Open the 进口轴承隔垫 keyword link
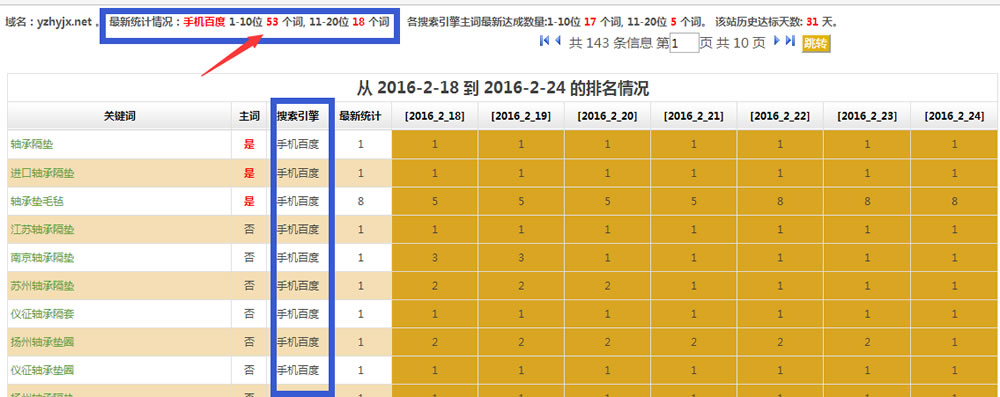The height and width of the screenshot is (397, 1000). point(42,173)
